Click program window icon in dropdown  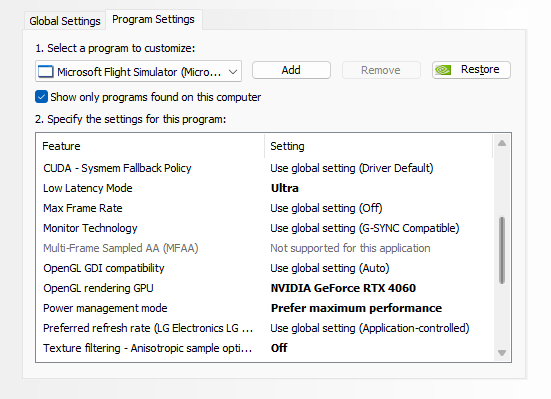tap(46, 72)
